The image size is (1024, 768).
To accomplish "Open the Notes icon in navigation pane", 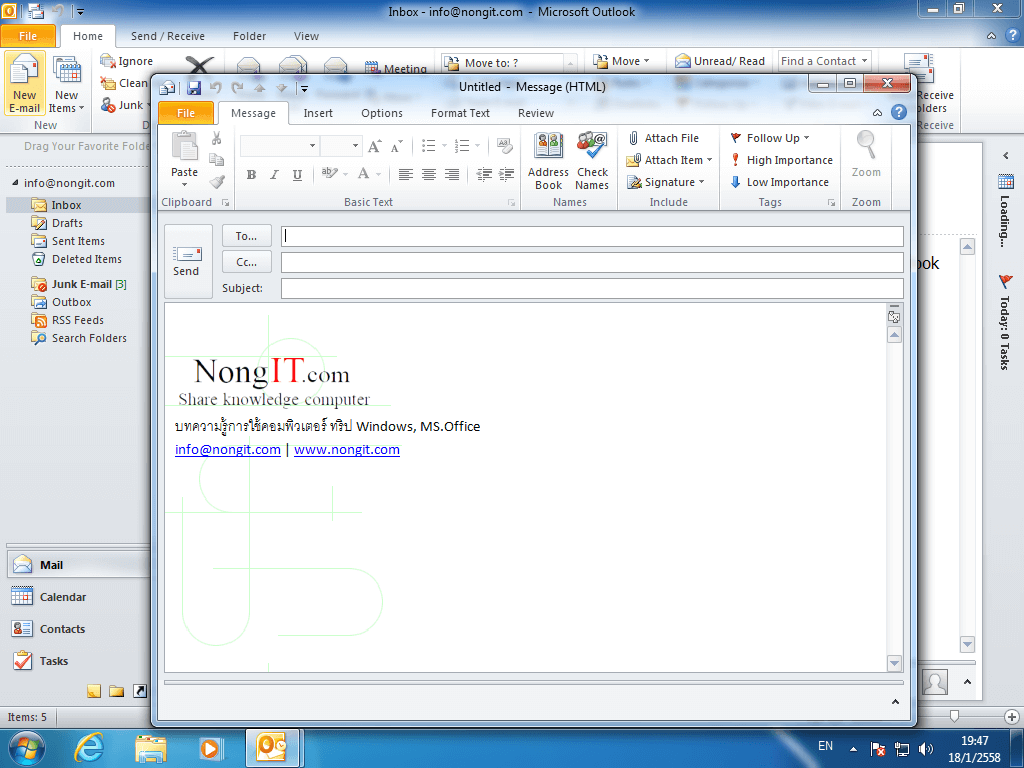I will click(94, 691).
